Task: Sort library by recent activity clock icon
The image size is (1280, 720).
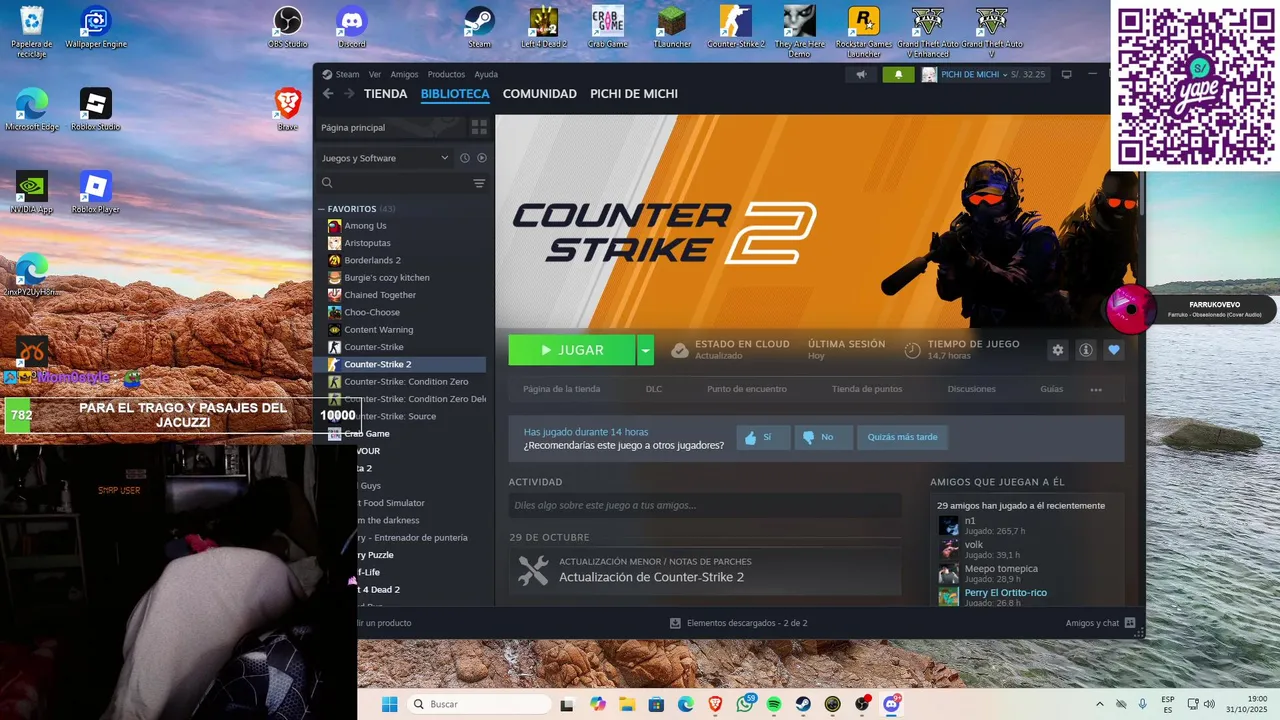Action: click(465, 158)
